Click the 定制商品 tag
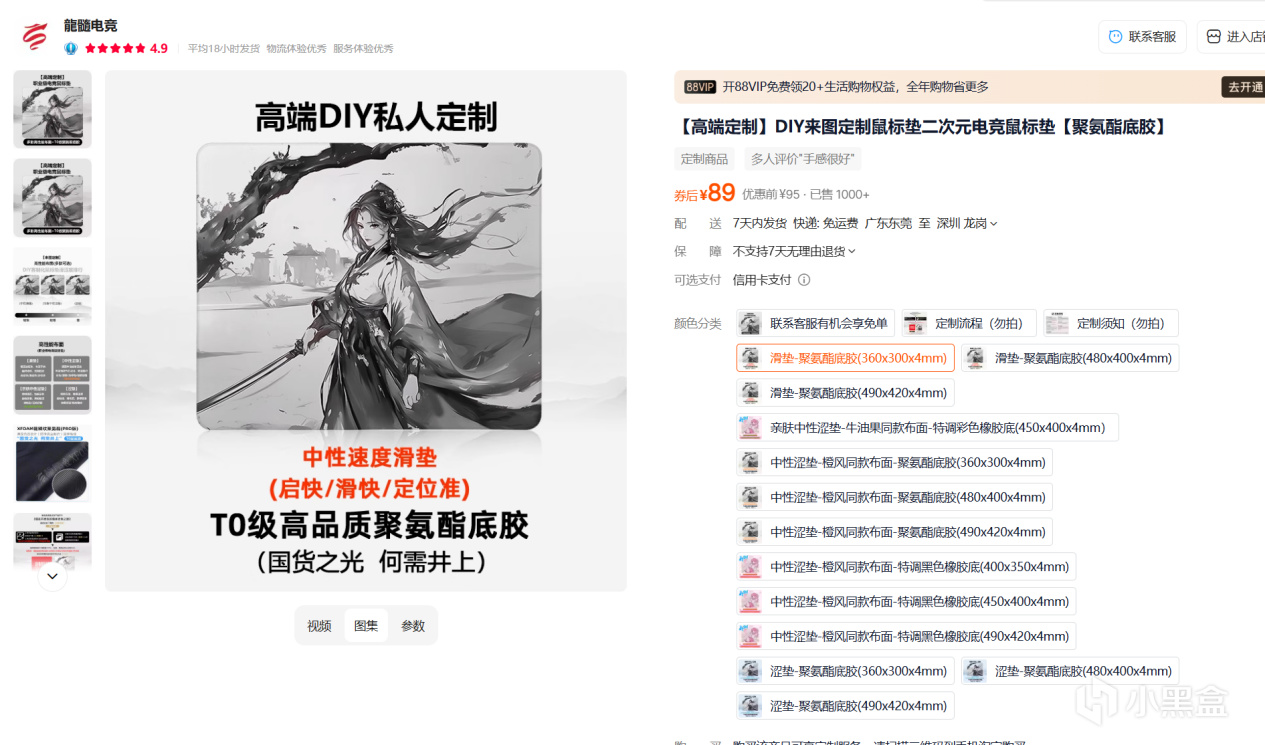The height and width of the screenshot is (745, 1265). [x=704, y=159]
